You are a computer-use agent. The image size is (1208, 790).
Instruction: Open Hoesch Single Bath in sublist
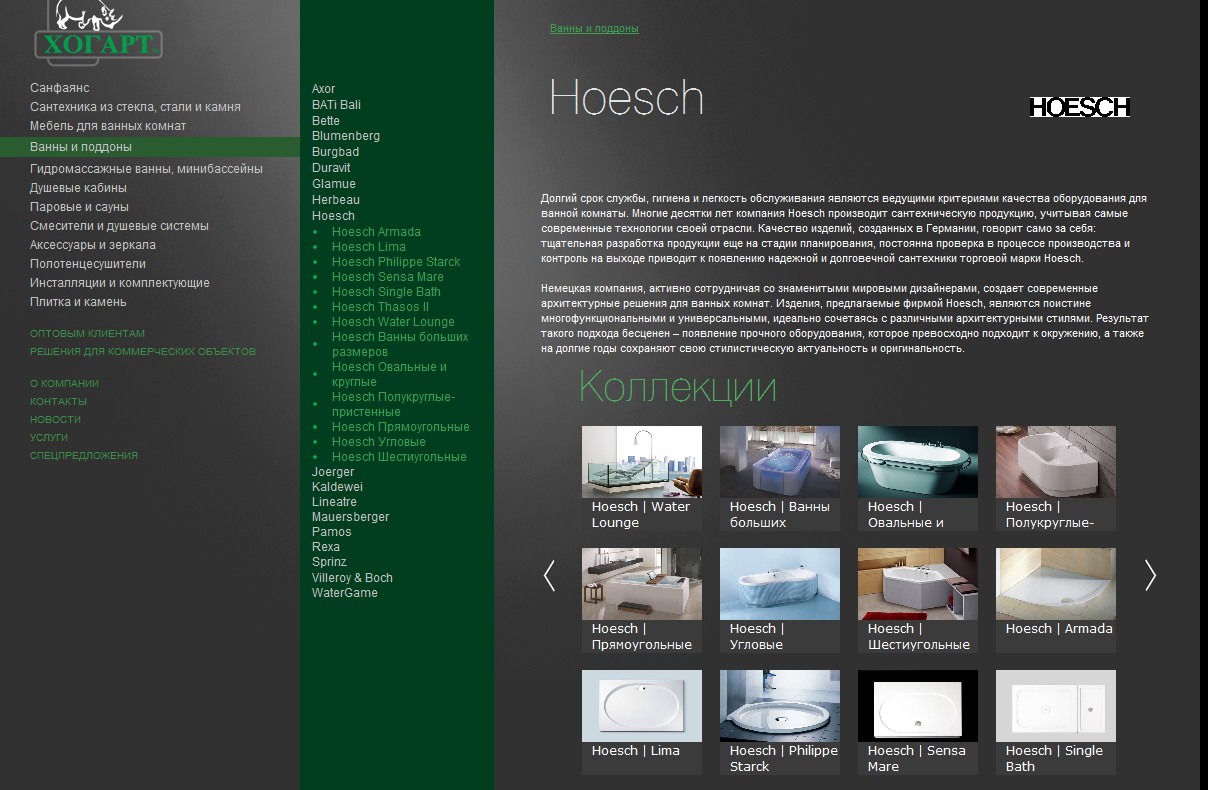coord(386,292)
